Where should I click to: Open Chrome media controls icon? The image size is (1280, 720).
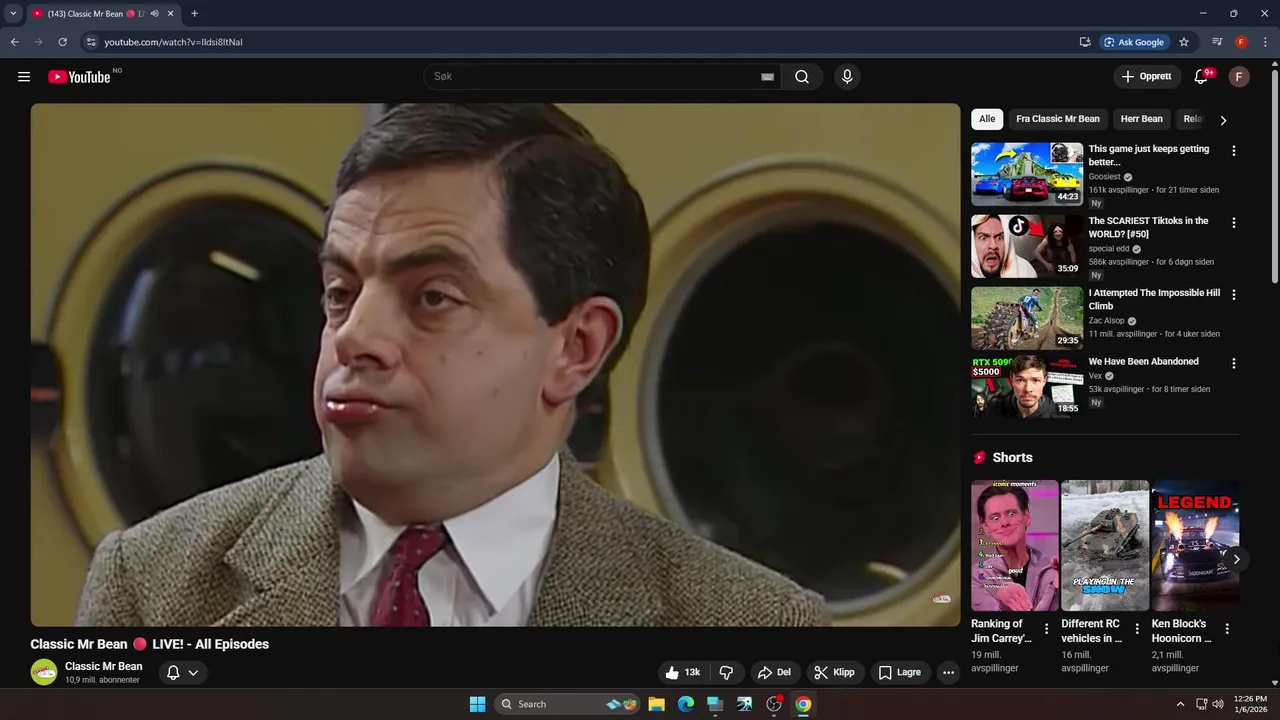point(1217,42)
